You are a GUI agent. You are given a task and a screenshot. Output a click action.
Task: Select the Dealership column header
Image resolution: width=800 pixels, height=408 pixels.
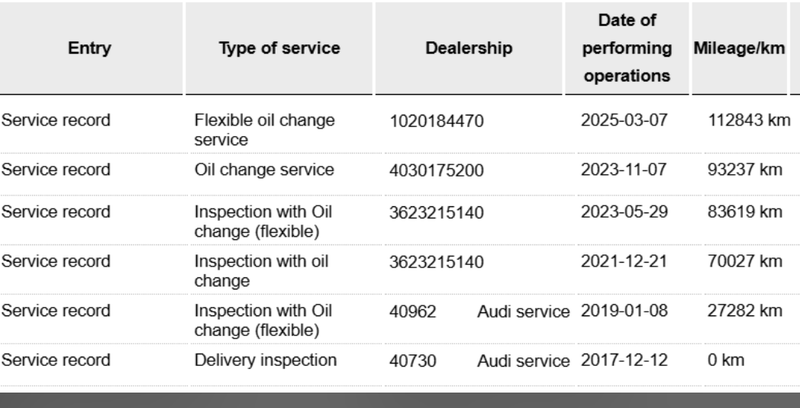coord(468,48)
